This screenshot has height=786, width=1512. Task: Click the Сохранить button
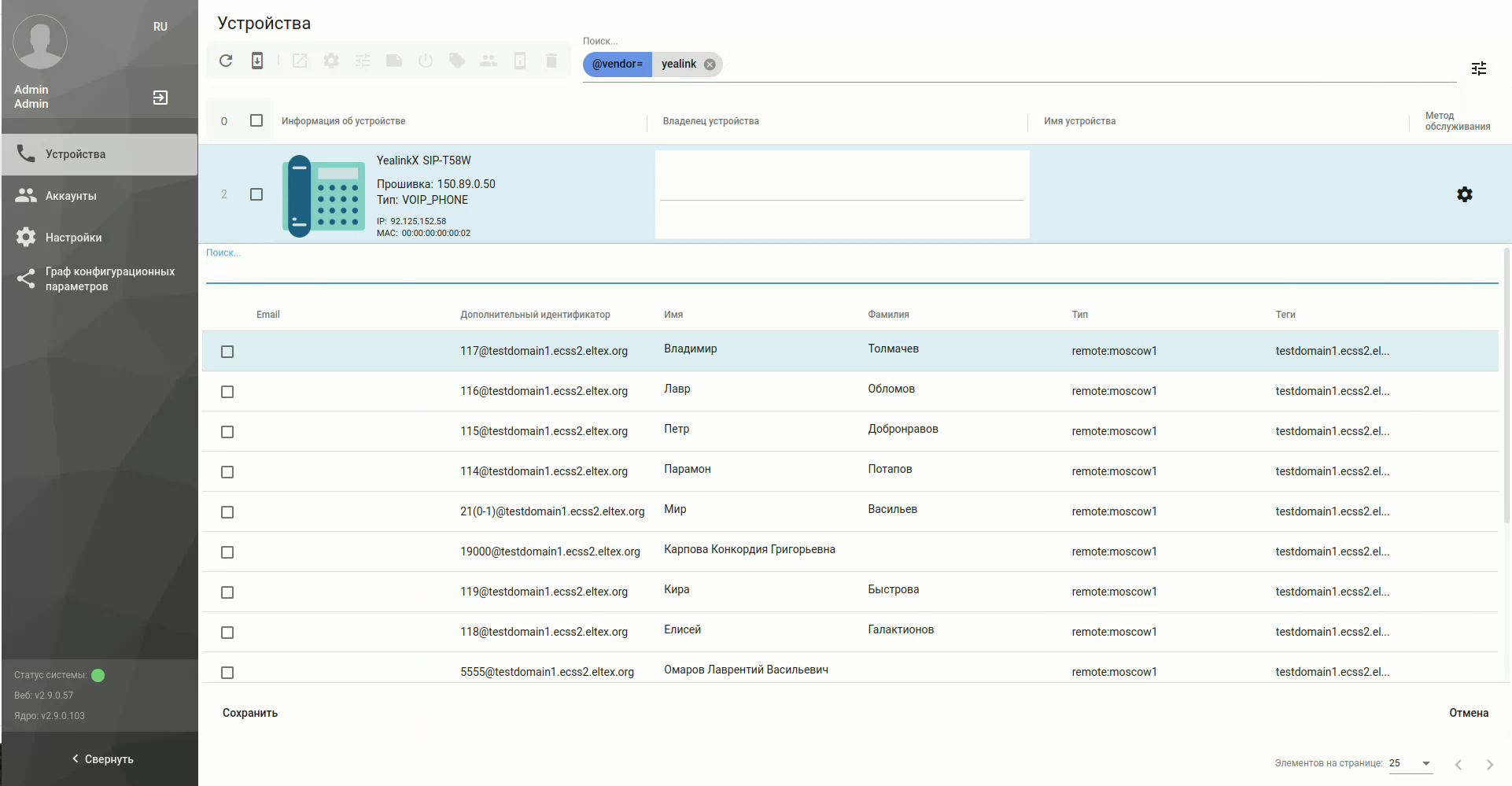point(250,713)
